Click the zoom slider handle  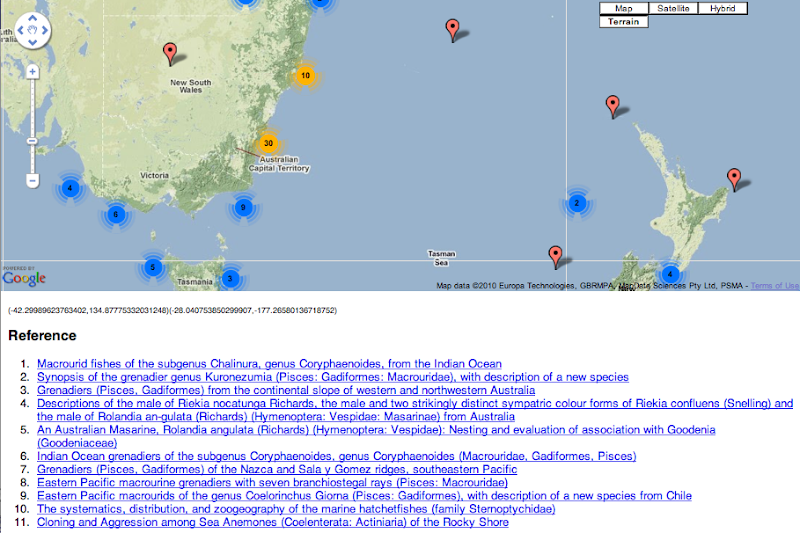pos(32,140)
